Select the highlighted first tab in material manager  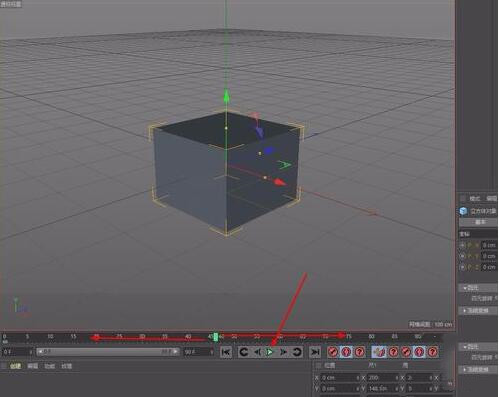pos(15,366)
